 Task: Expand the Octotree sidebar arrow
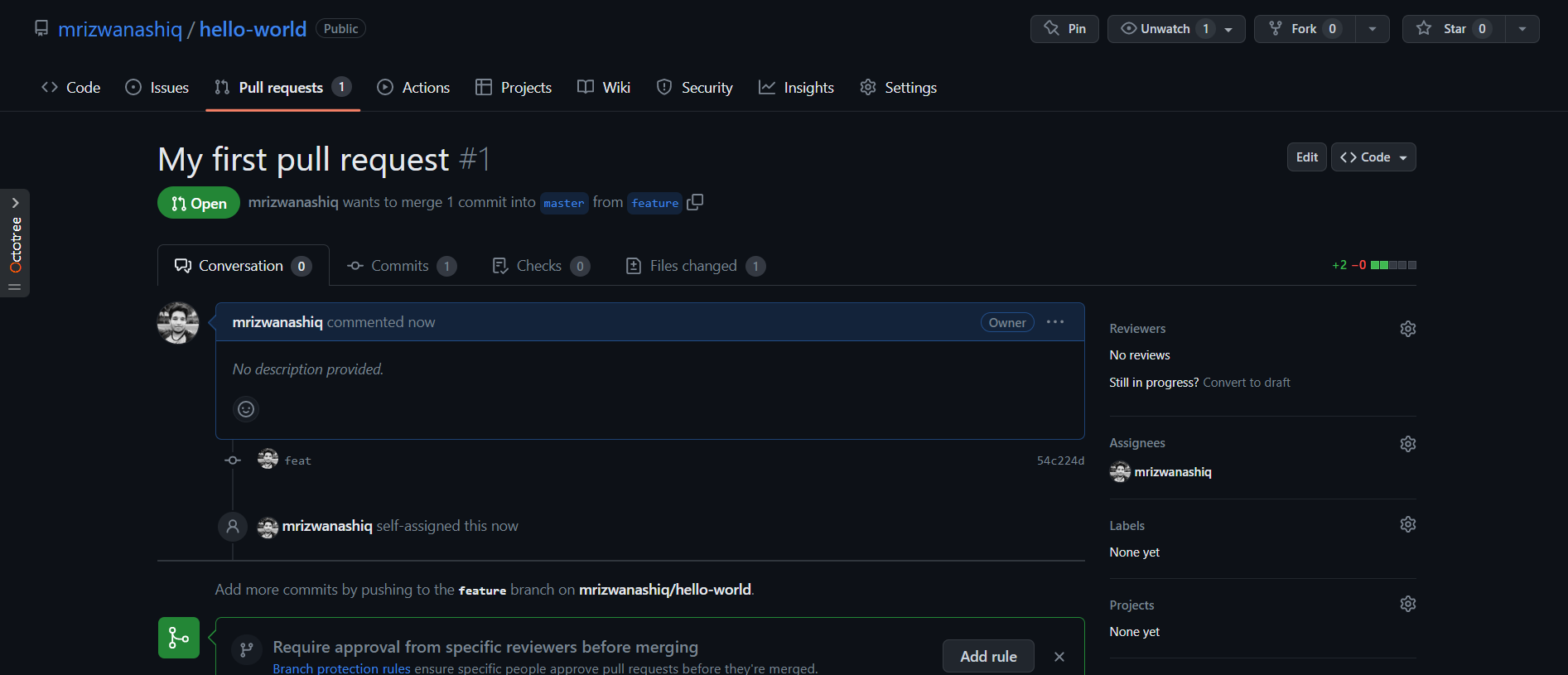[15, 202]
